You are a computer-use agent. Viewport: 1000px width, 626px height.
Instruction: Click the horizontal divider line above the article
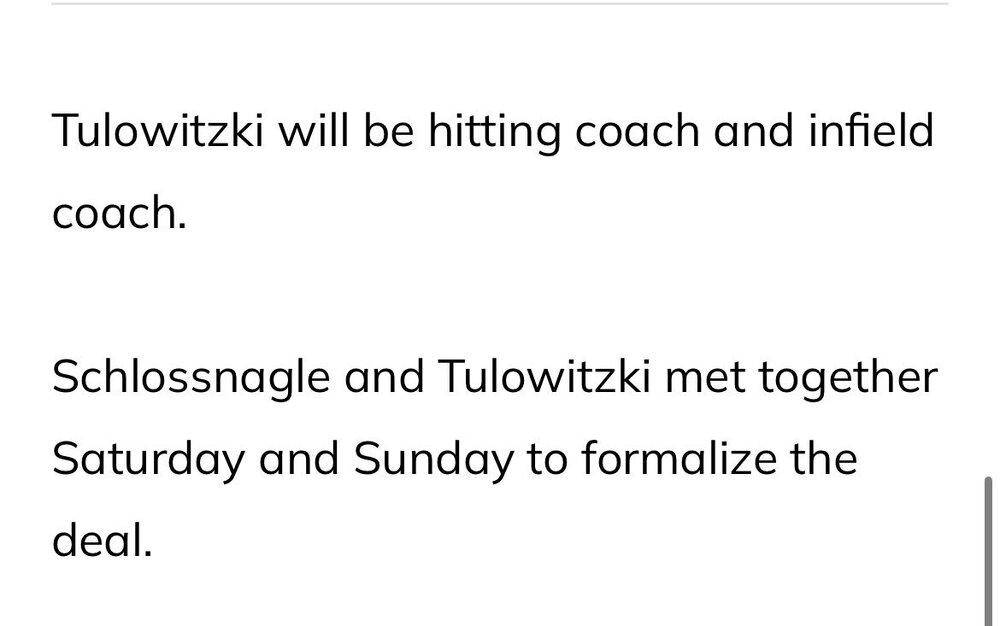coord(500,4)
